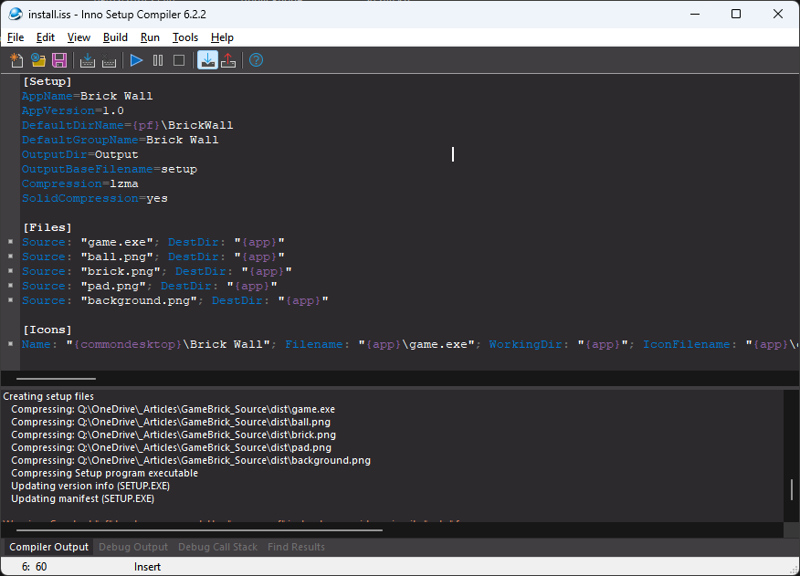The width and height of the screenshot is (800, 576).
Task: Open the Help menu
Action: 222,37
